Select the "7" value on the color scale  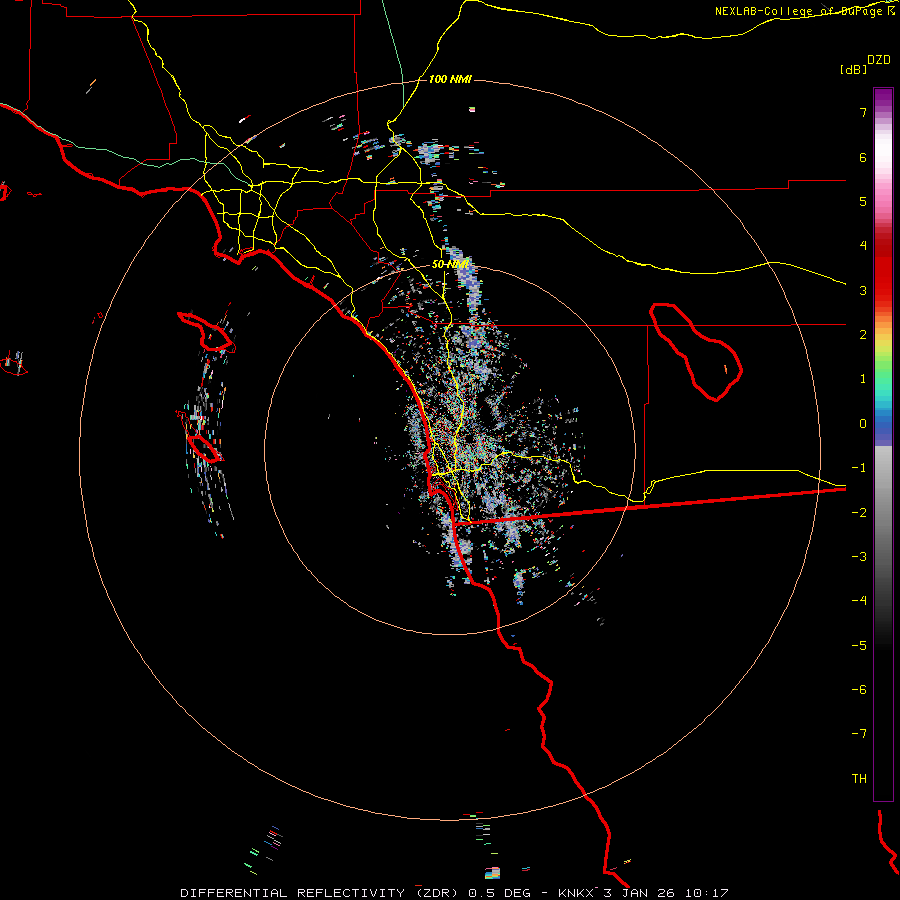click(863, 112)
